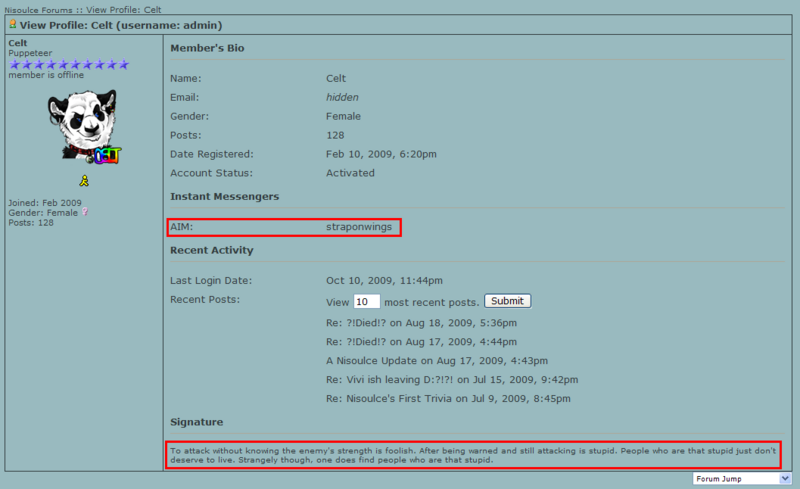Click the View Profile breadcrumb text
The image size is (800, 489).
click(124, 9)
